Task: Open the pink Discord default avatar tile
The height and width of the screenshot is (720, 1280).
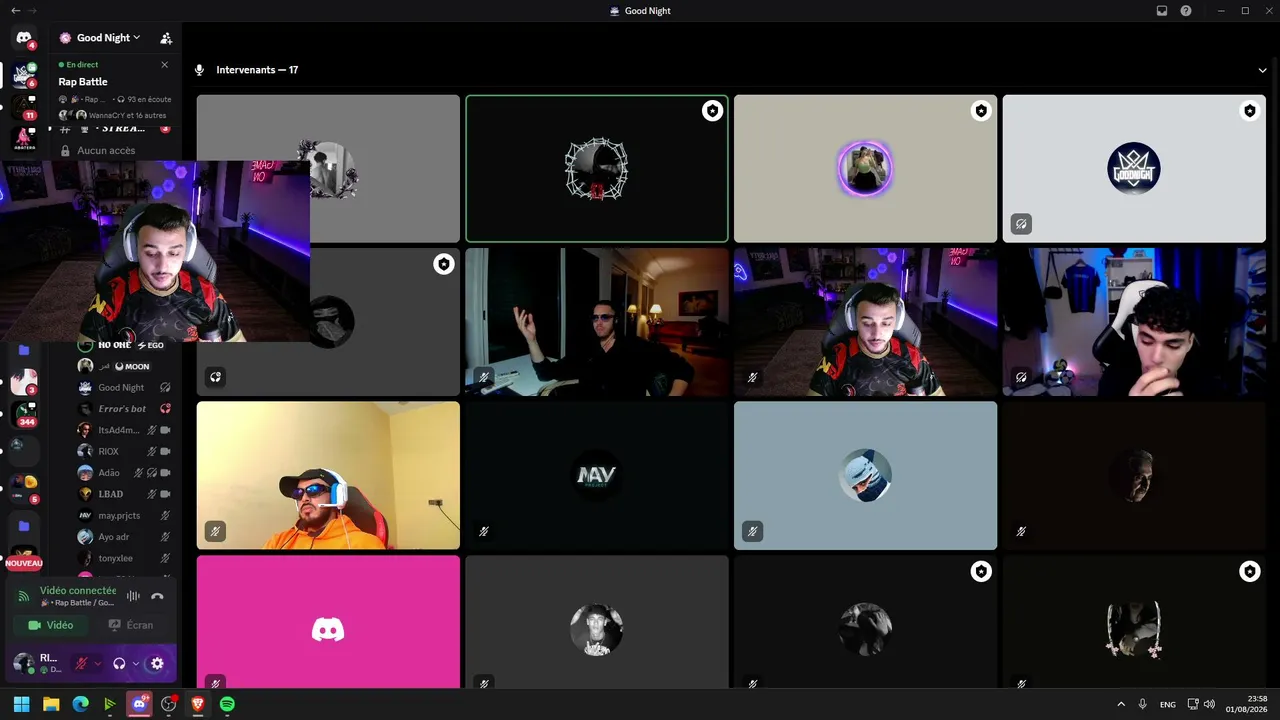Action: 328,622
